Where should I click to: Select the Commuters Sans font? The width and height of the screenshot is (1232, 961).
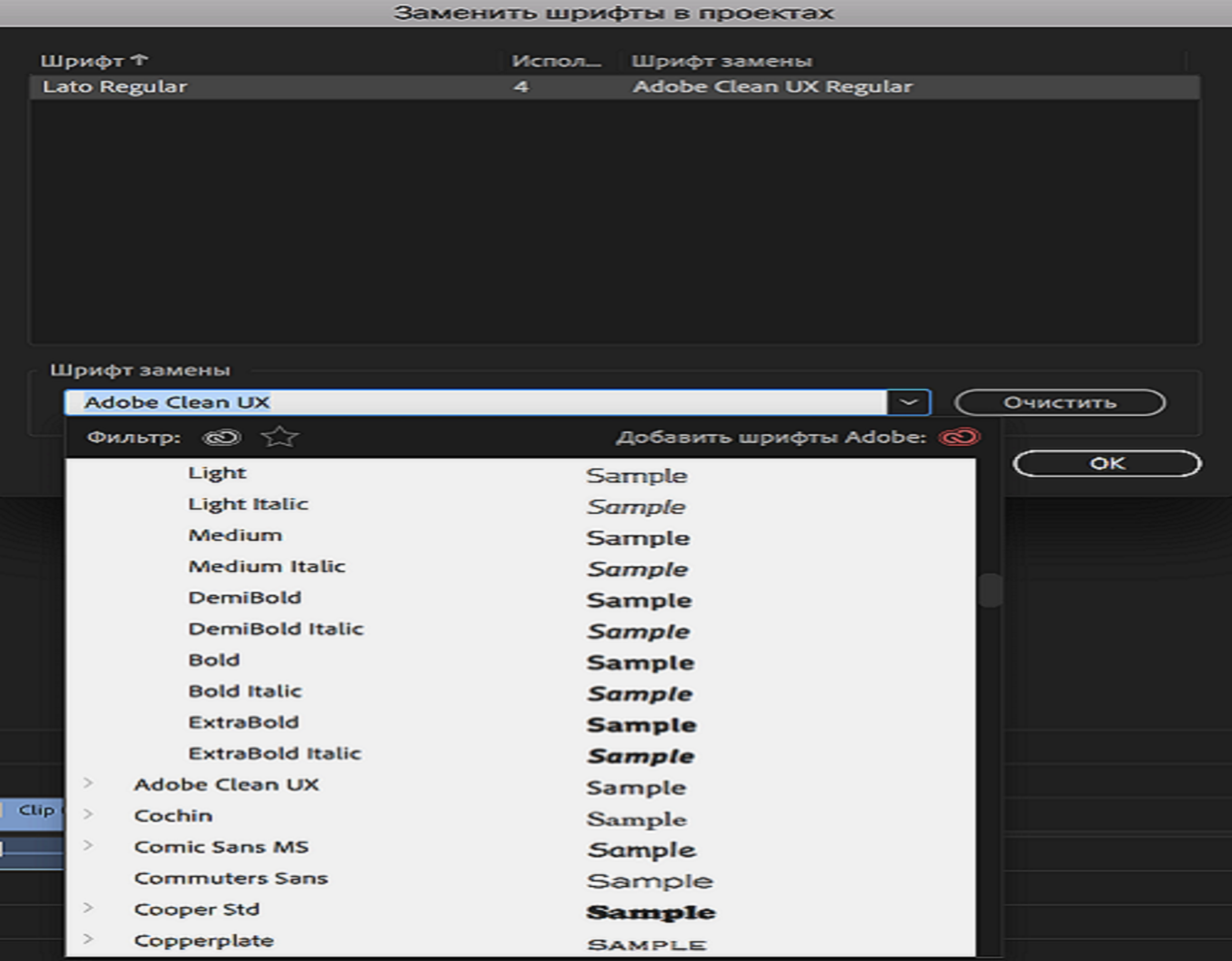coord(231,878)
